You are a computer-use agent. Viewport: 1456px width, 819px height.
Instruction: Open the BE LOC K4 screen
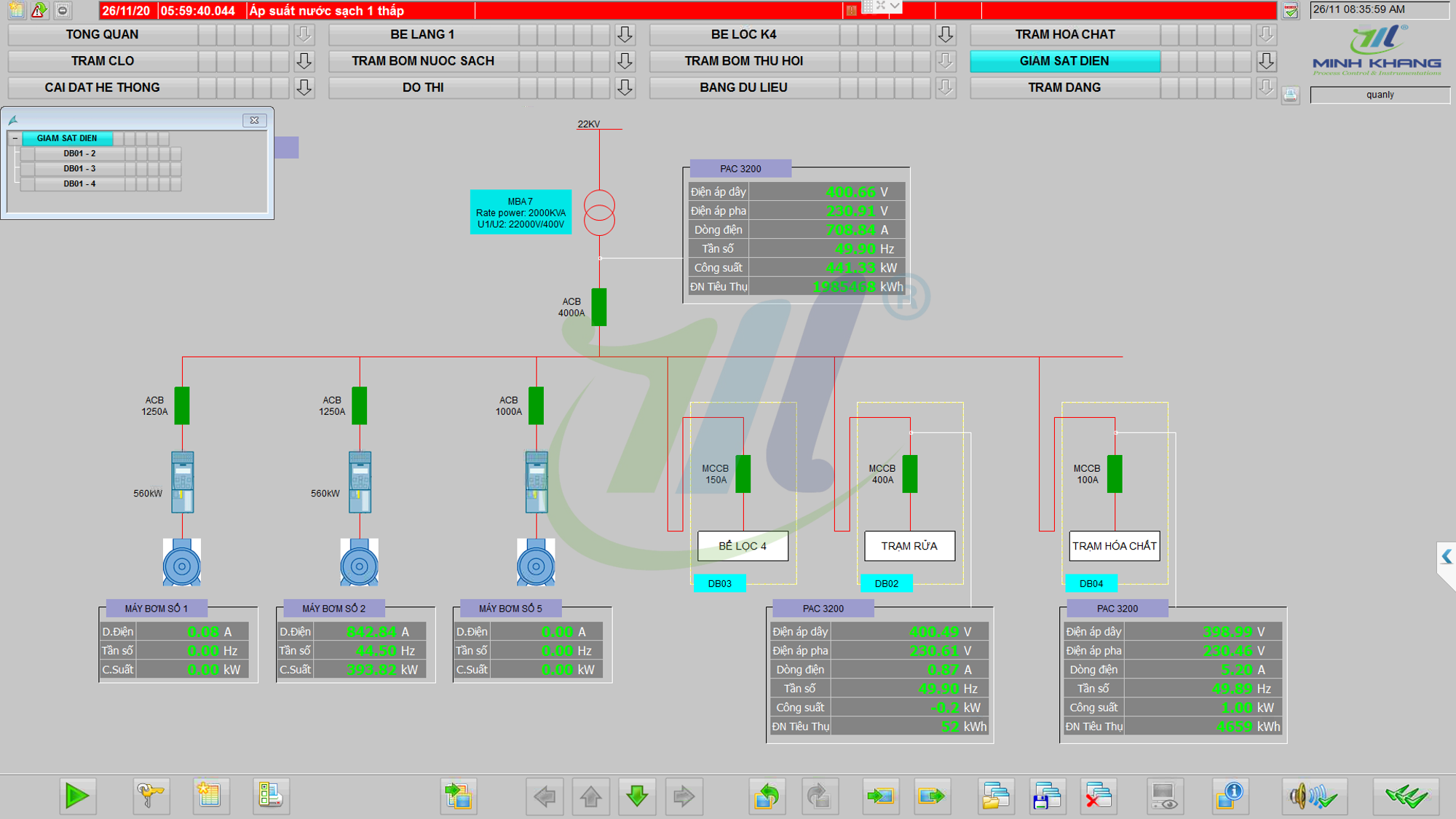tap(743, 34)
